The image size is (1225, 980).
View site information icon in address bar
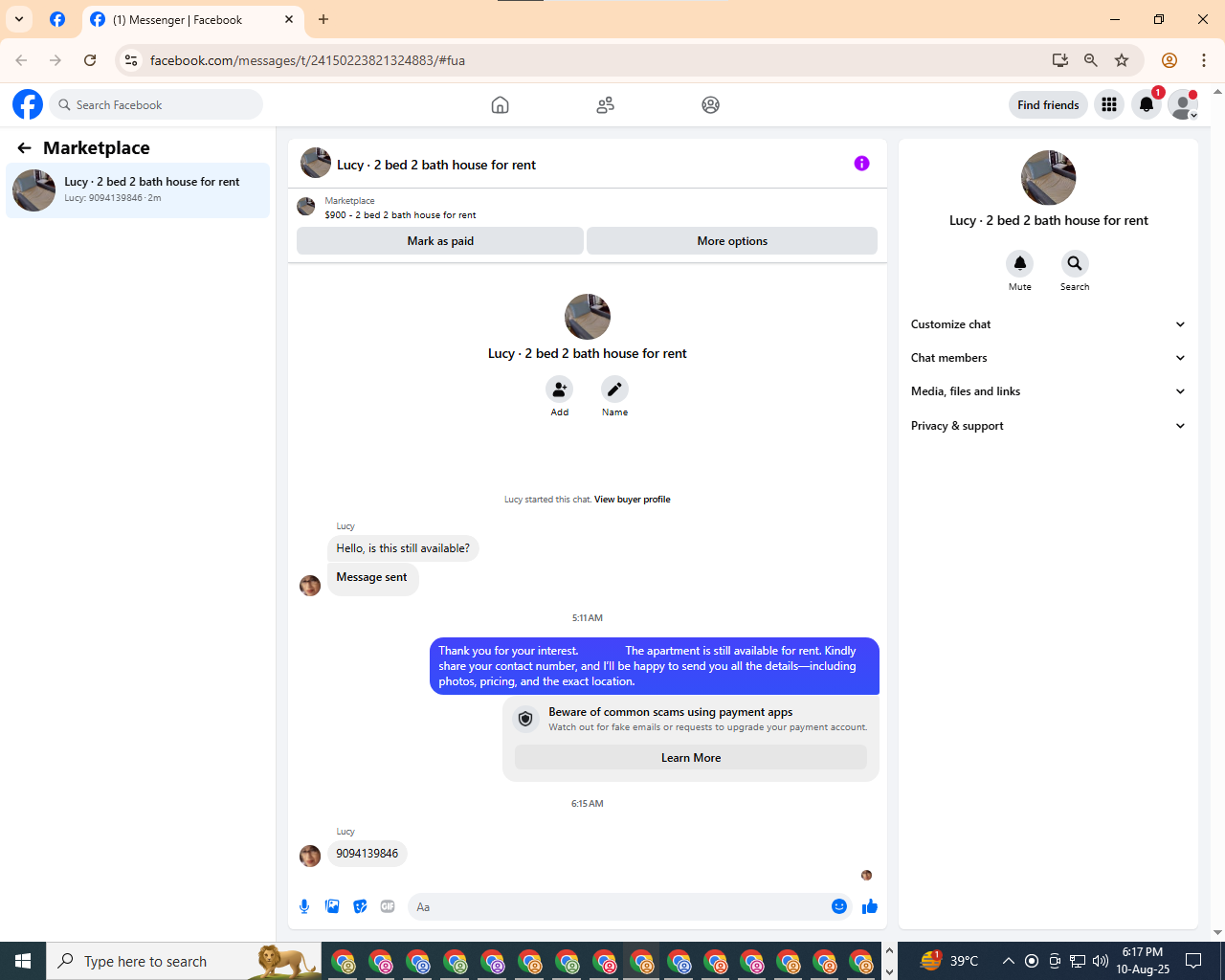pos(132,60)
